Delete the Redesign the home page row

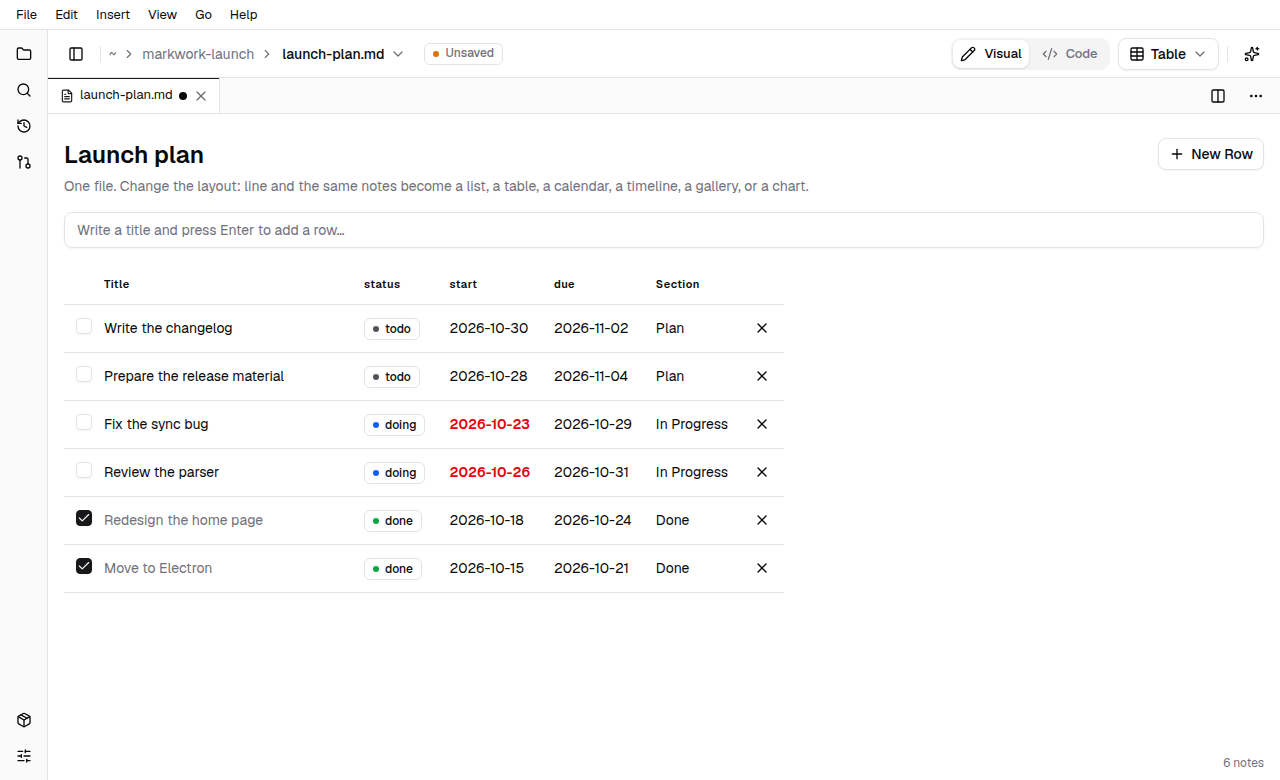[762, 520]
